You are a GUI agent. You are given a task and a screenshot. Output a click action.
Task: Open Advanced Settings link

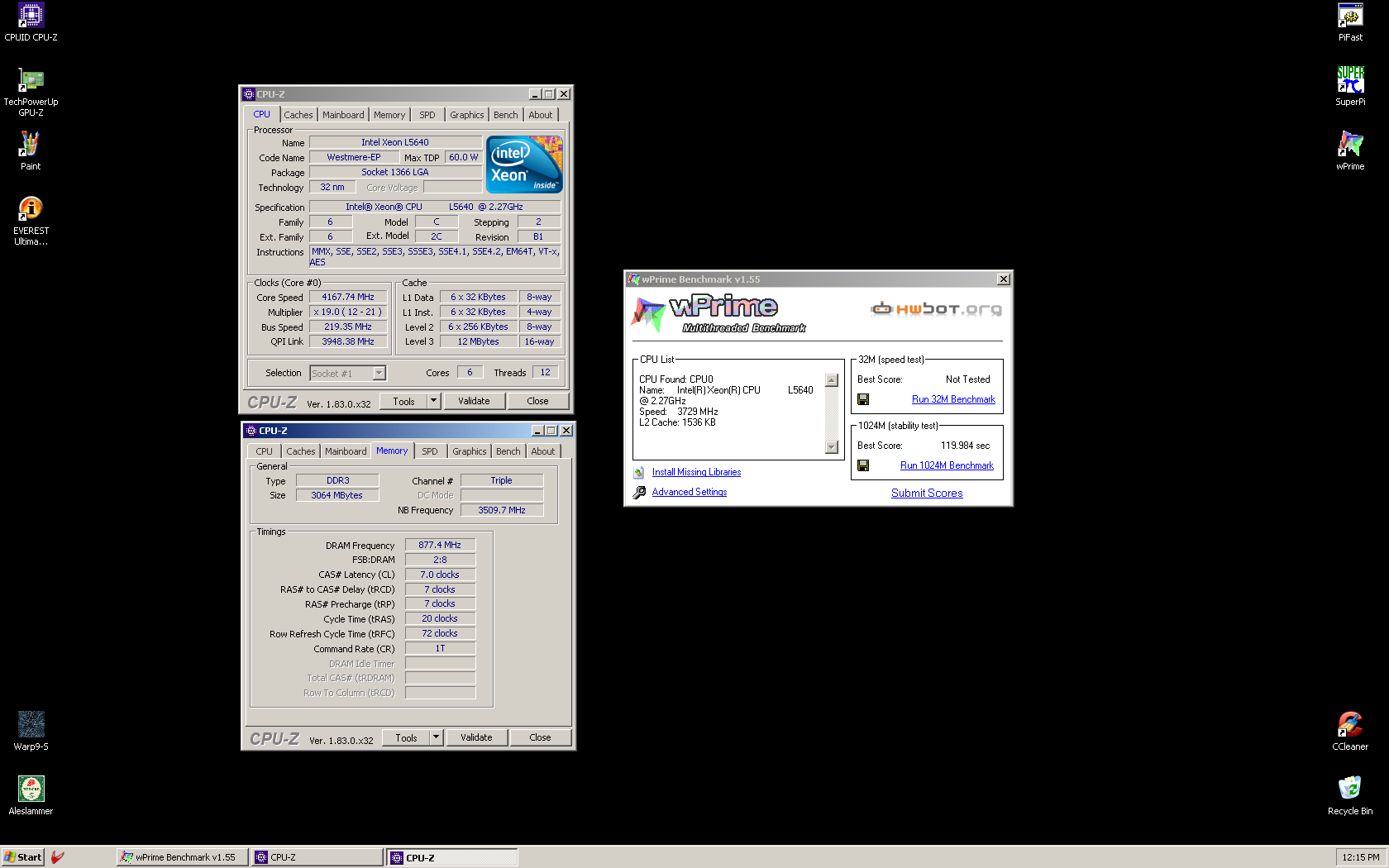click(690, 492)
